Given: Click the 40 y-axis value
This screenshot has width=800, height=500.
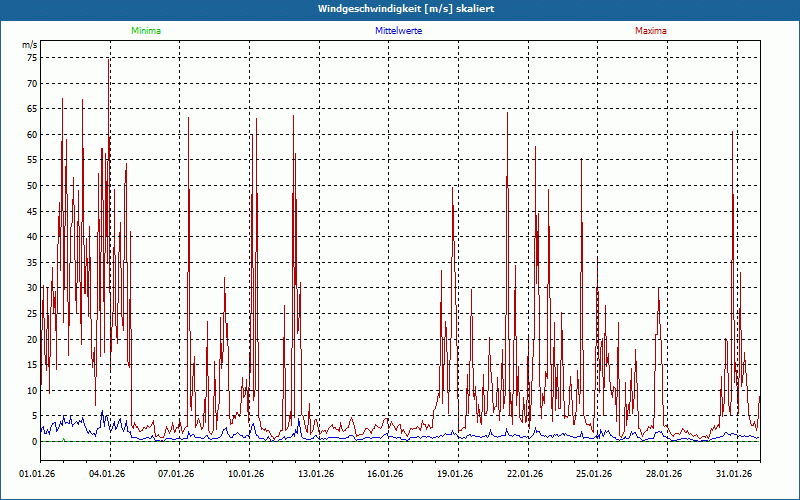Looking at the screenshot, I should pos(32,237).
